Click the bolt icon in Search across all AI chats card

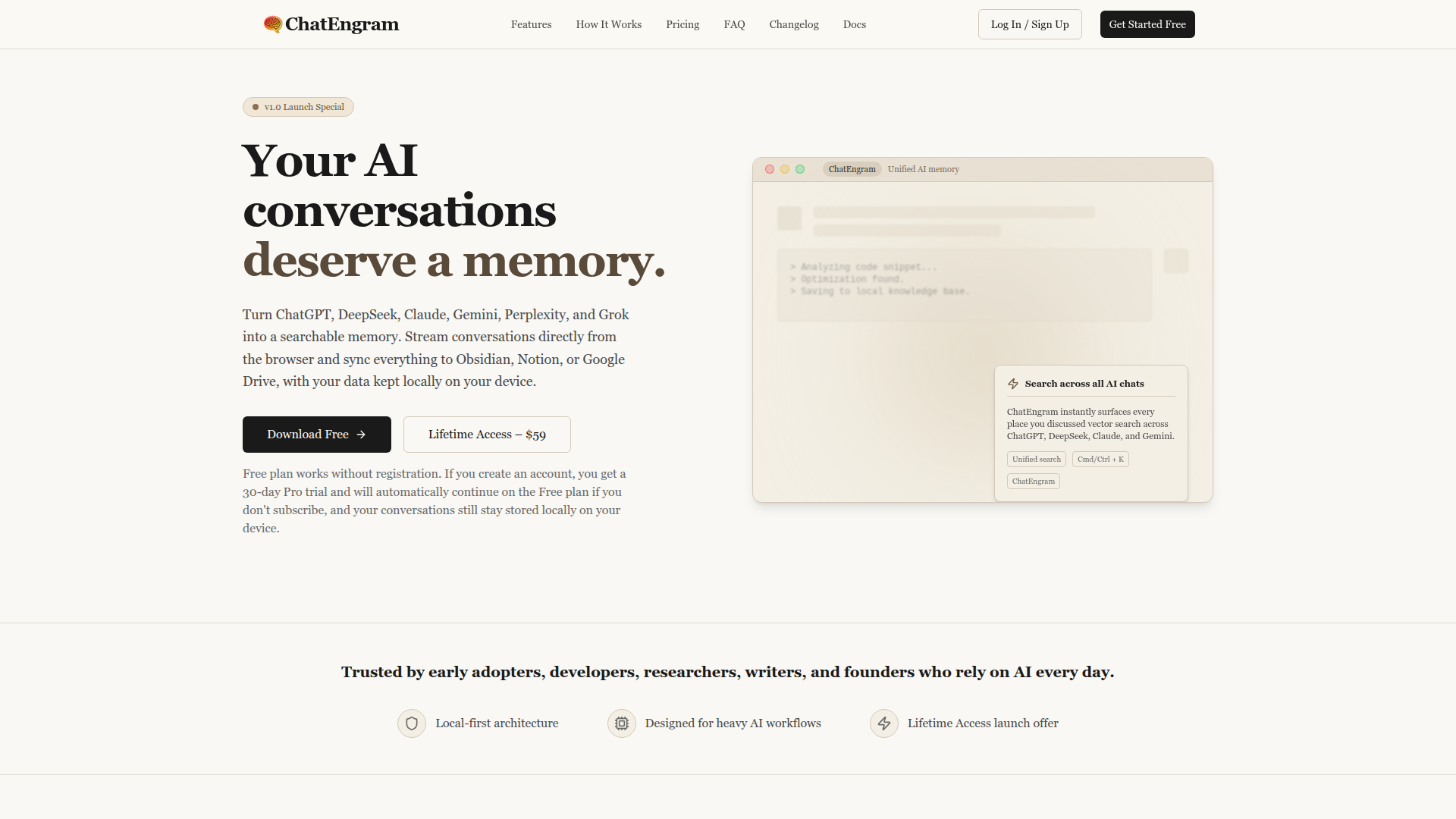click(1013, 384)
